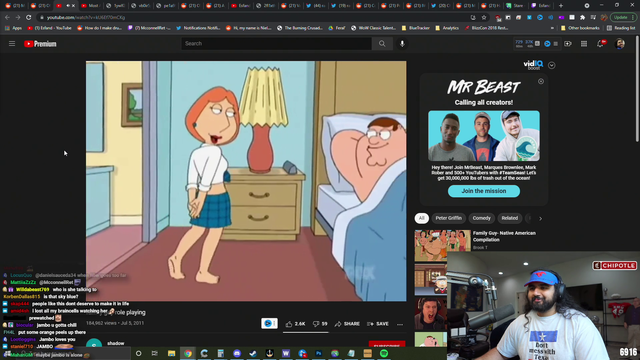Save the video to a playlist
Screen dimensions: 640x360
tap(378, 324)
